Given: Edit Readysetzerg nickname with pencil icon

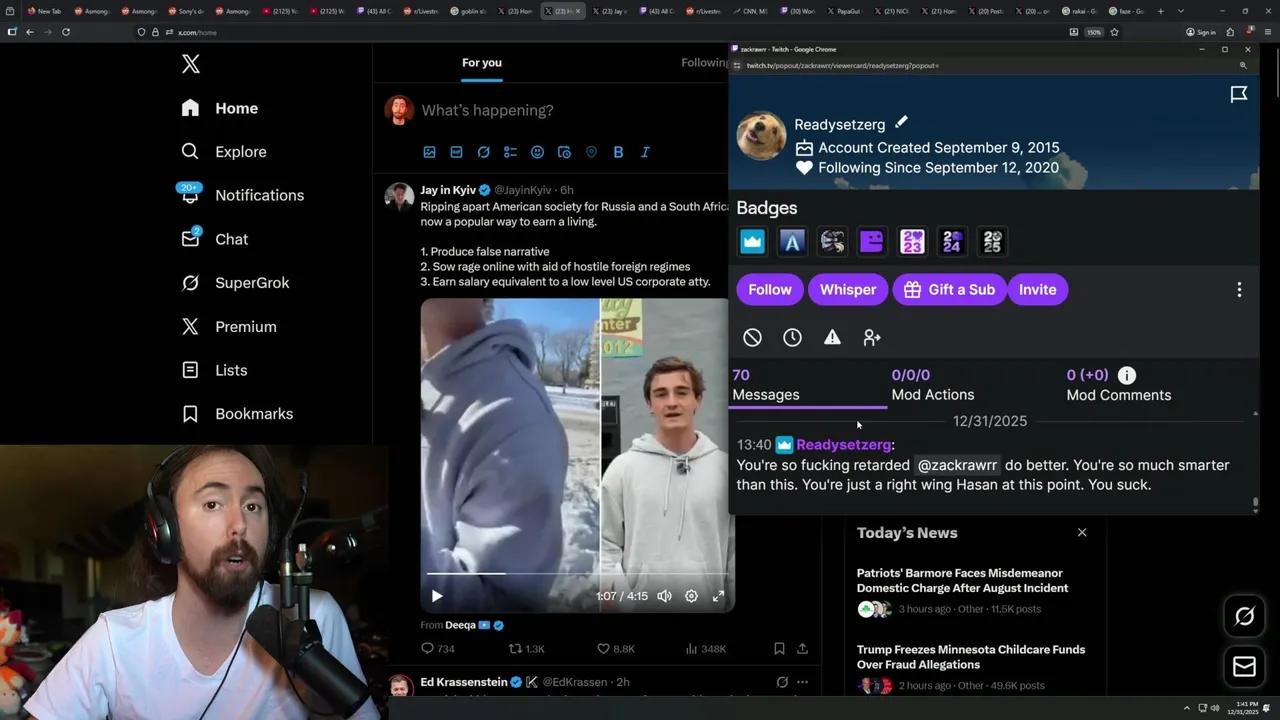Looking at the screenshot, I should coord(901,122).
